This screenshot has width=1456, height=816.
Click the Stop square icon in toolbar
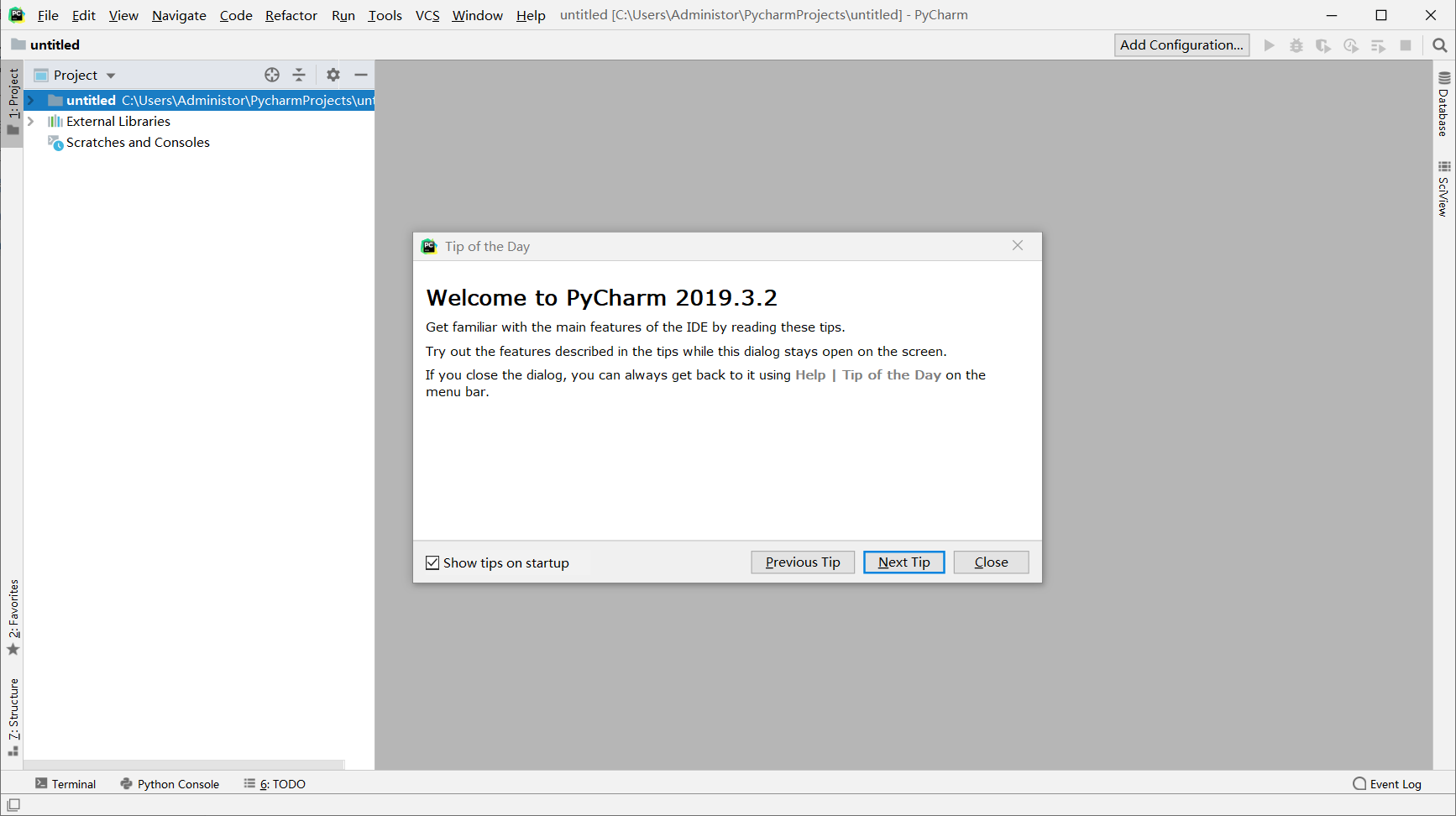pyautogui.click(x=1406, y=45)
